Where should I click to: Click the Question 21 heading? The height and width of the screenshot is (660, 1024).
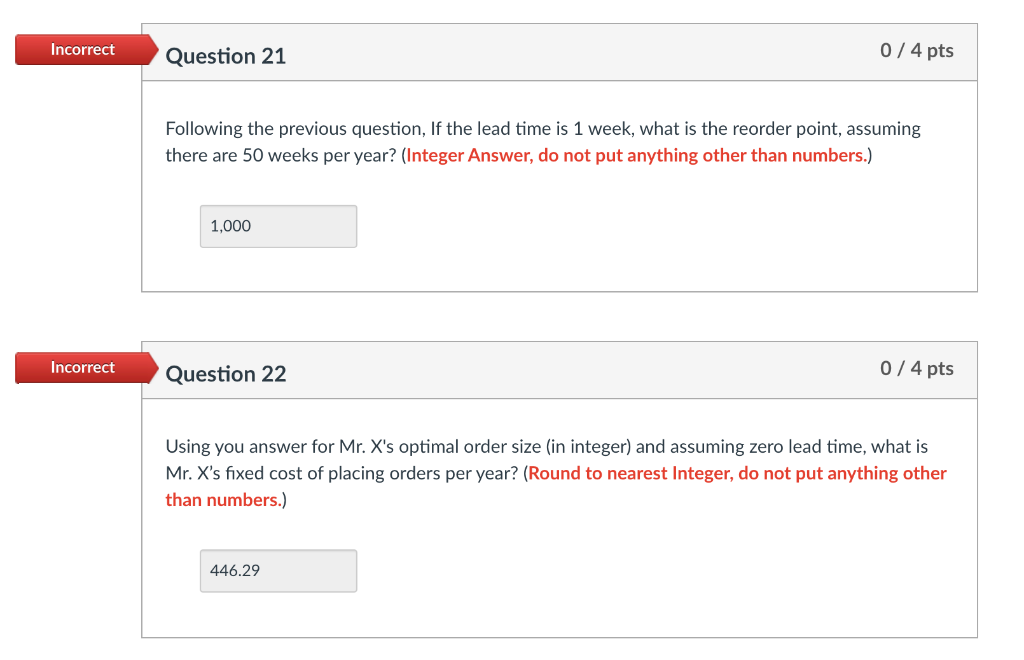pos(225,56)
